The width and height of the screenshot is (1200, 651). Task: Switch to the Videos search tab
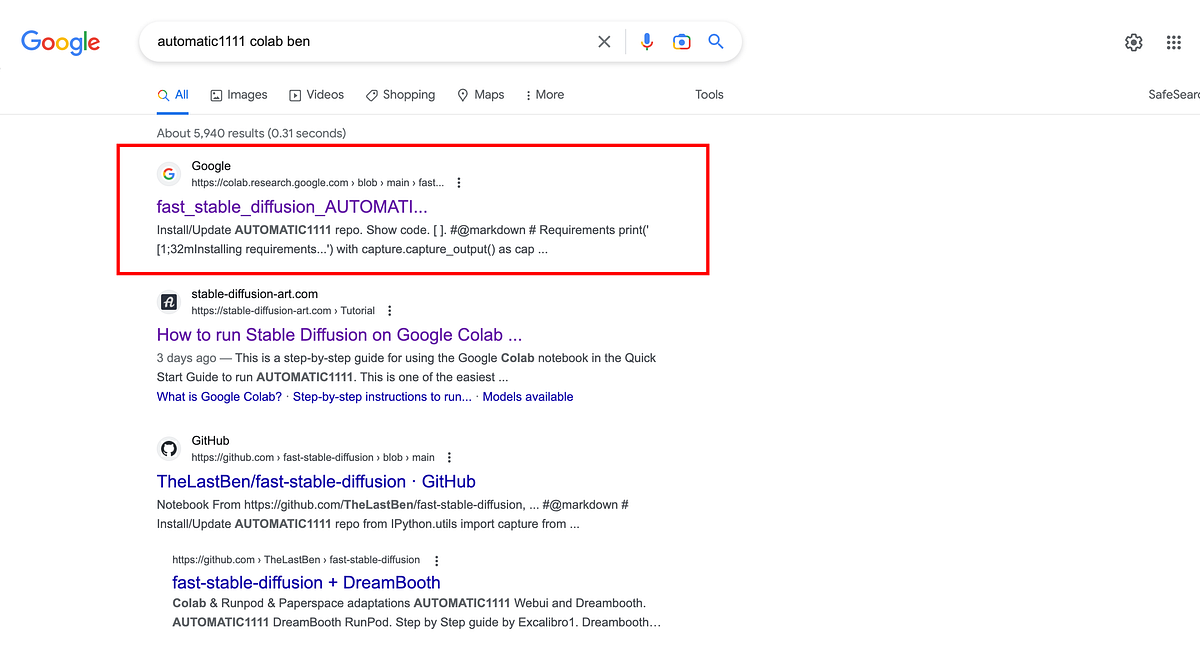pyautogui.click(x=316, y=94)
